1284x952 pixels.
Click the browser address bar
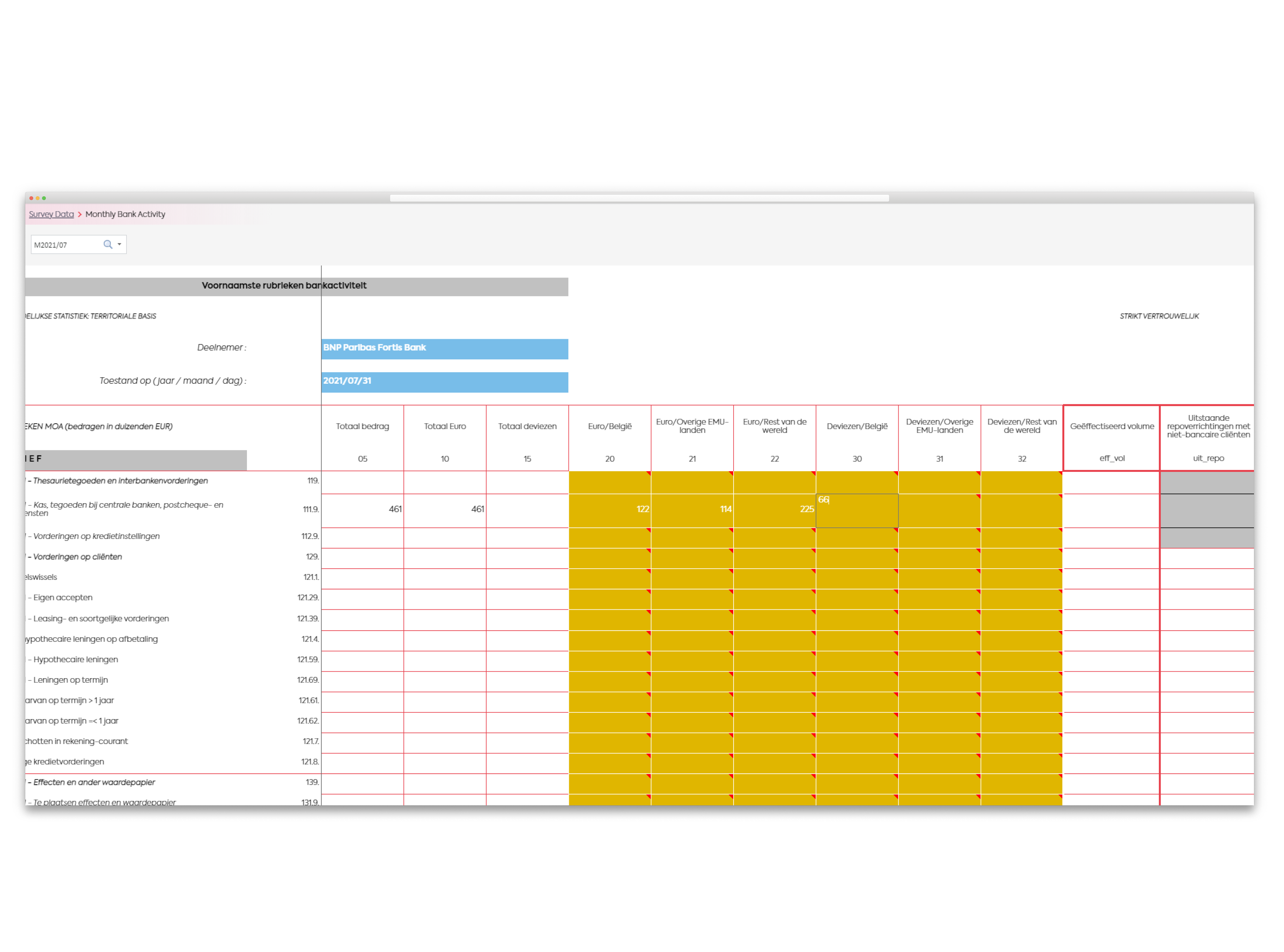pyautogui.click(x=639, y=198)
